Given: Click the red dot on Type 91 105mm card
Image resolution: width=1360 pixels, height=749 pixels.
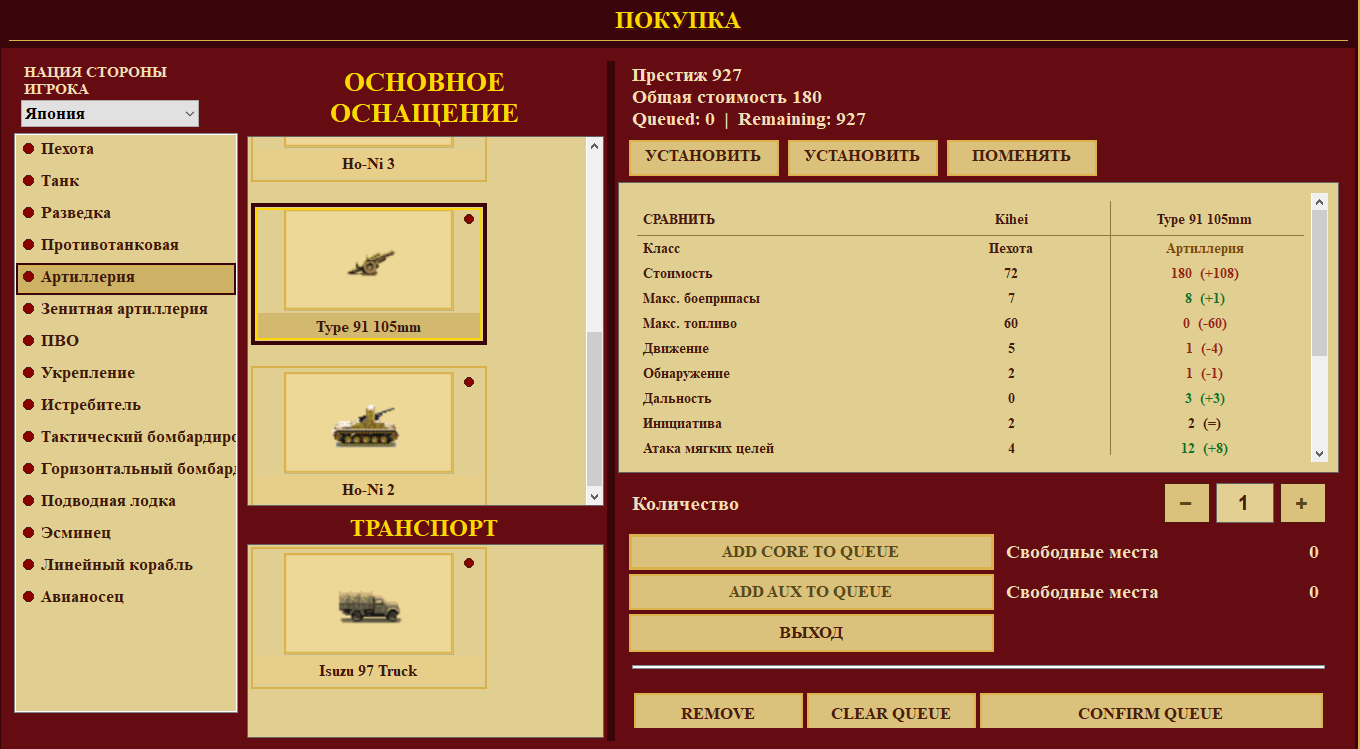Looking at the screenshot, I should point(469,219).
